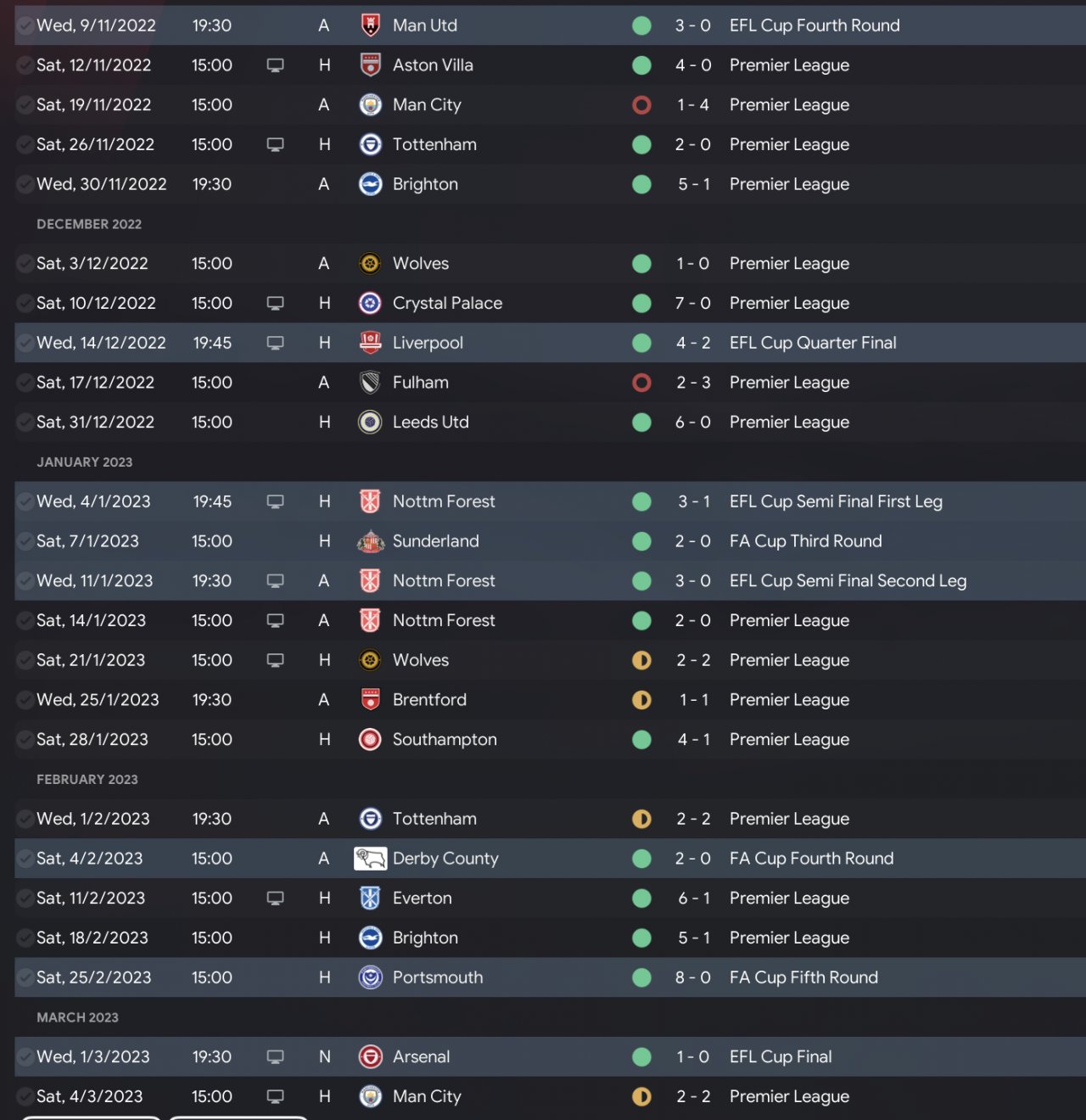Select the Derby County ram badge
1086x1120 pixels.
pyautogui.click(x=371, y=859)
